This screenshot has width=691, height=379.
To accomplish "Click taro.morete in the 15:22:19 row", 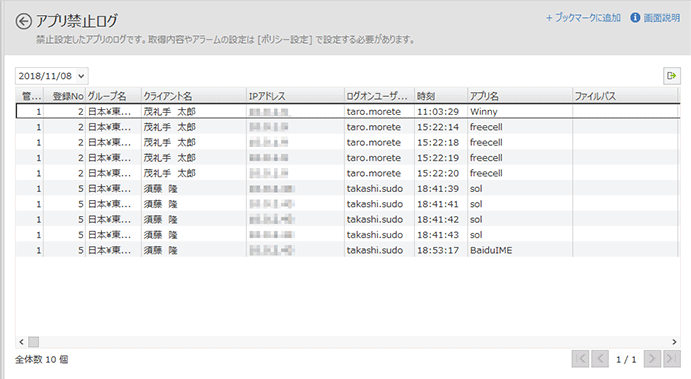I will [x=374, y=158].
